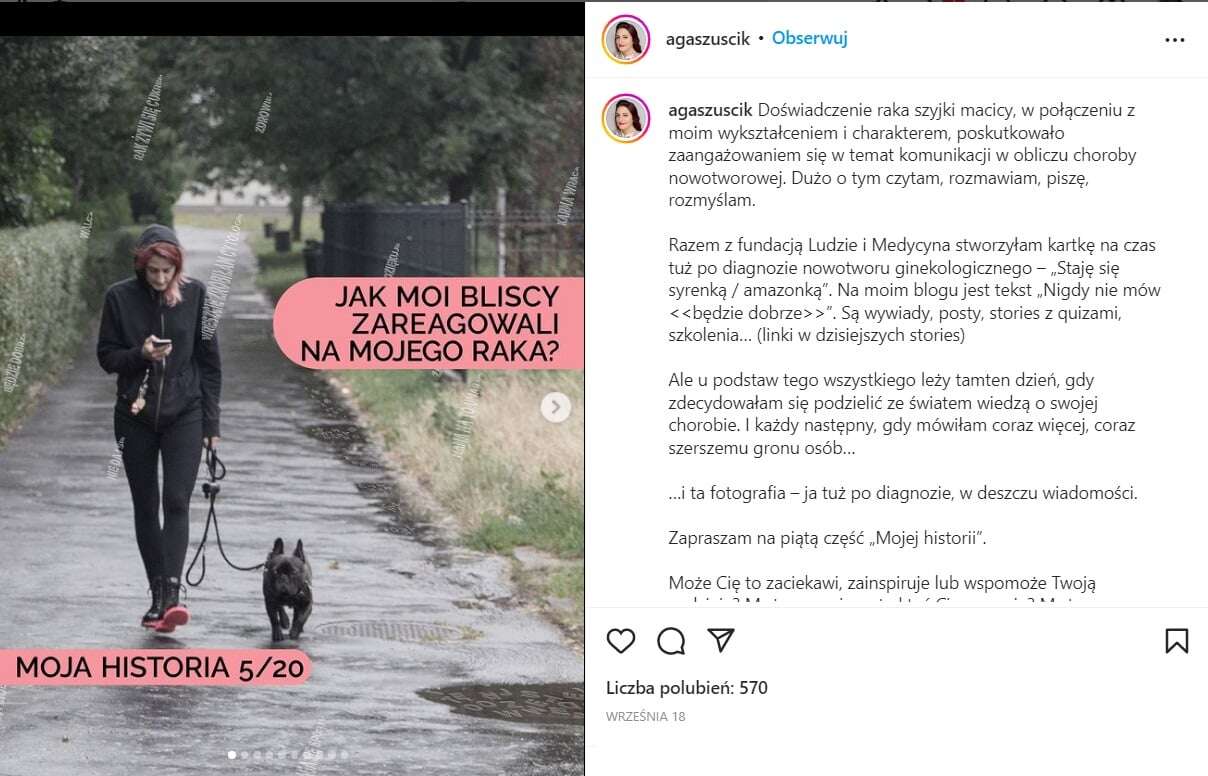
Task: Click the pink JAK MOI BLISCY ZAREAGOWALI banner
Action: (428, 323)
